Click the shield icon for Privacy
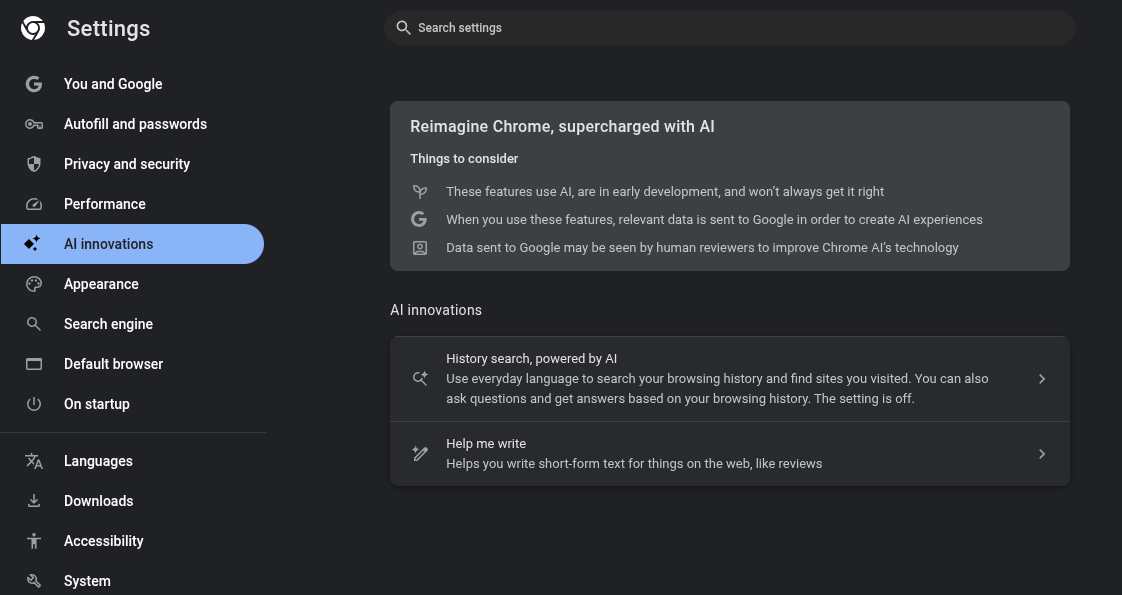 click(34, 164)
